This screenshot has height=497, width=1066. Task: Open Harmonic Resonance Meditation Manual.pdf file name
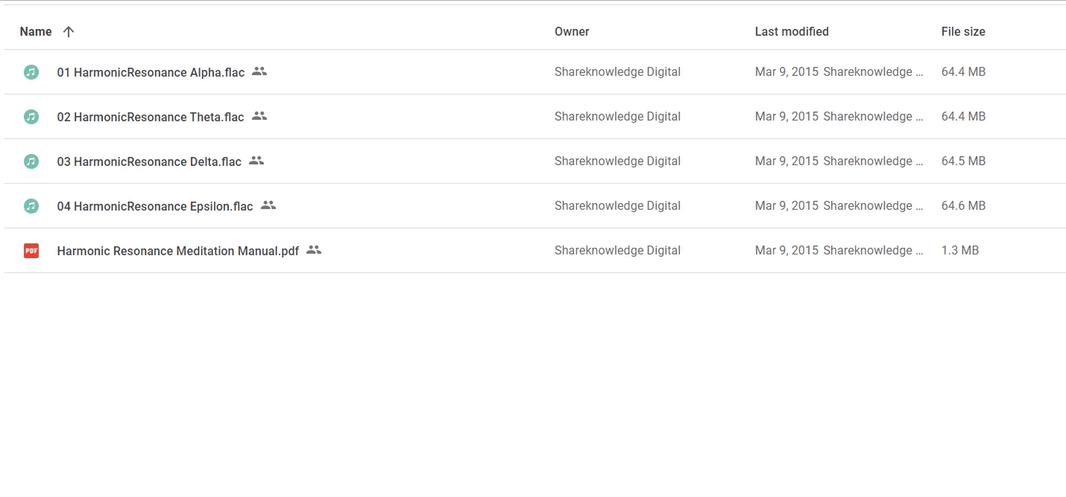[178, 251]
